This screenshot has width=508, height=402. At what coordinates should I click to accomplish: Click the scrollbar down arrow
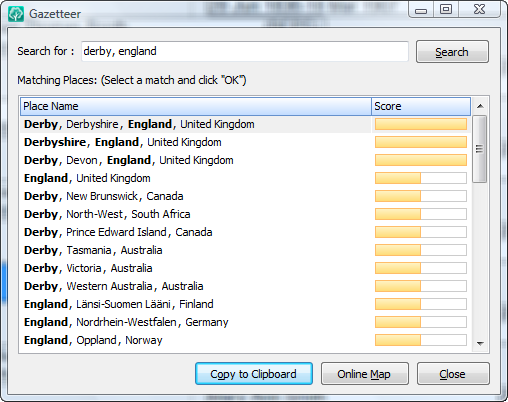tap(480, 343)
